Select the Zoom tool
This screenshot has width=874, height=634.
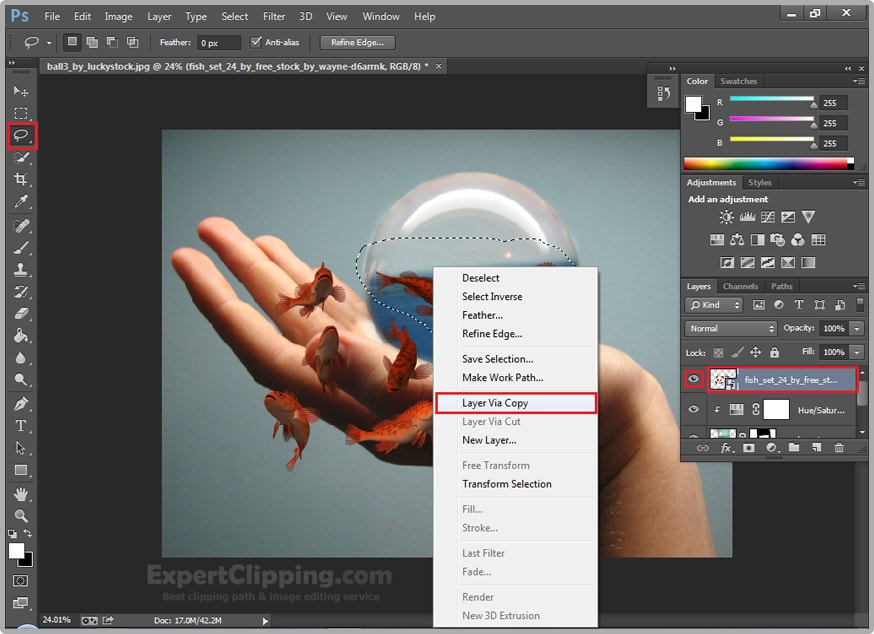[x=21, y=516]
